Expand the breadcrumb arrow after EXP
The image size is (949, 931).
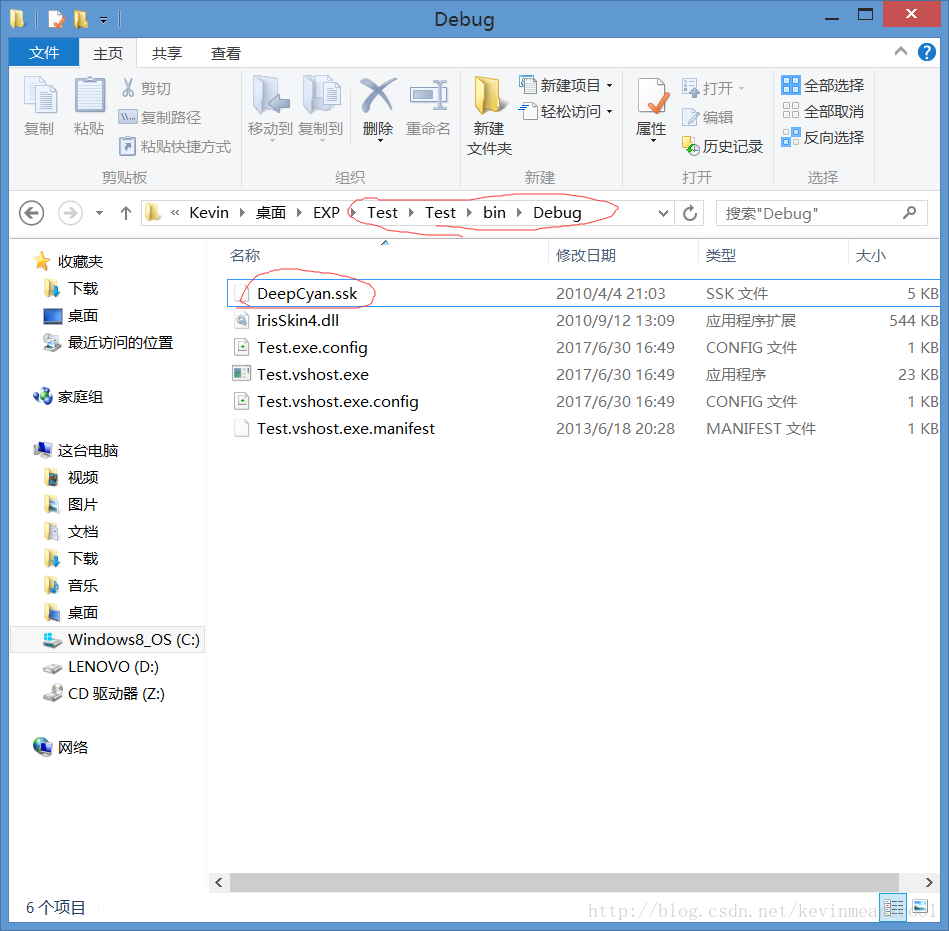click(x=353, y=212)
